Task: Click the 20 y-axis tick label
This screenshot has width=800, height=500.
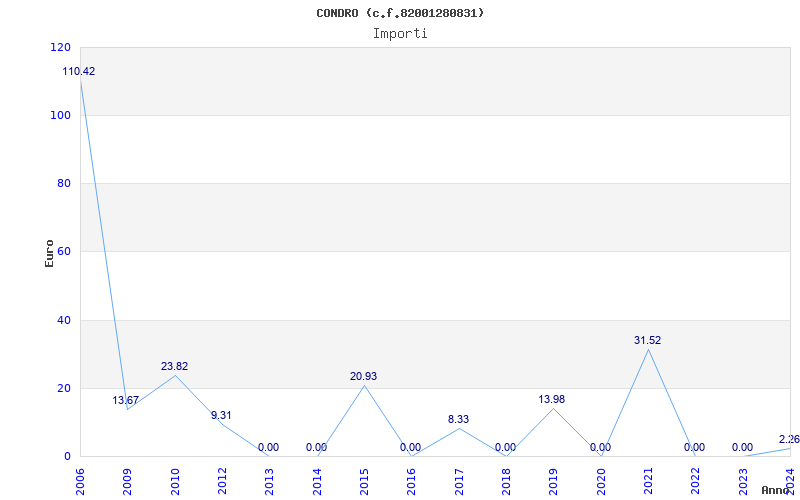Action: click(x=63, y=388)
